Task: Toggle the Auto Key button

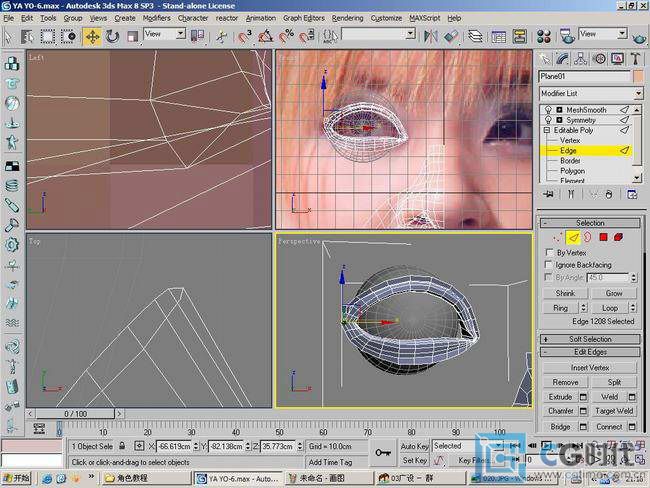Action: click(x=414, y=447)
